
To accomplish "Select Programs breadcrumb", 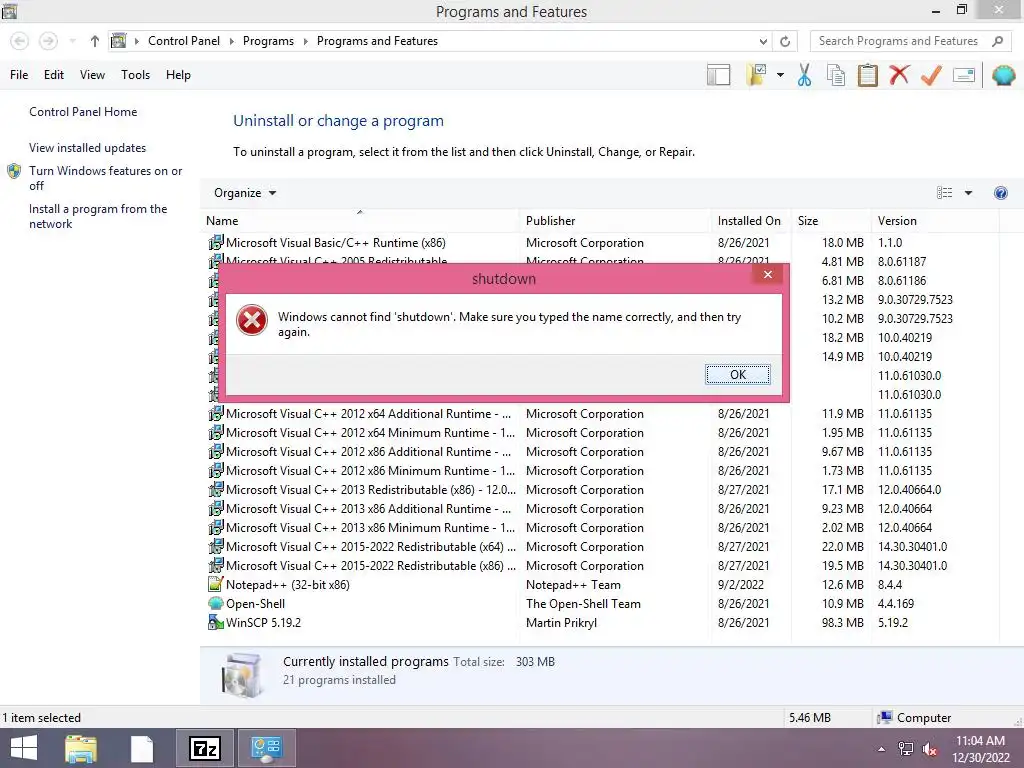I will pos(268,40).
